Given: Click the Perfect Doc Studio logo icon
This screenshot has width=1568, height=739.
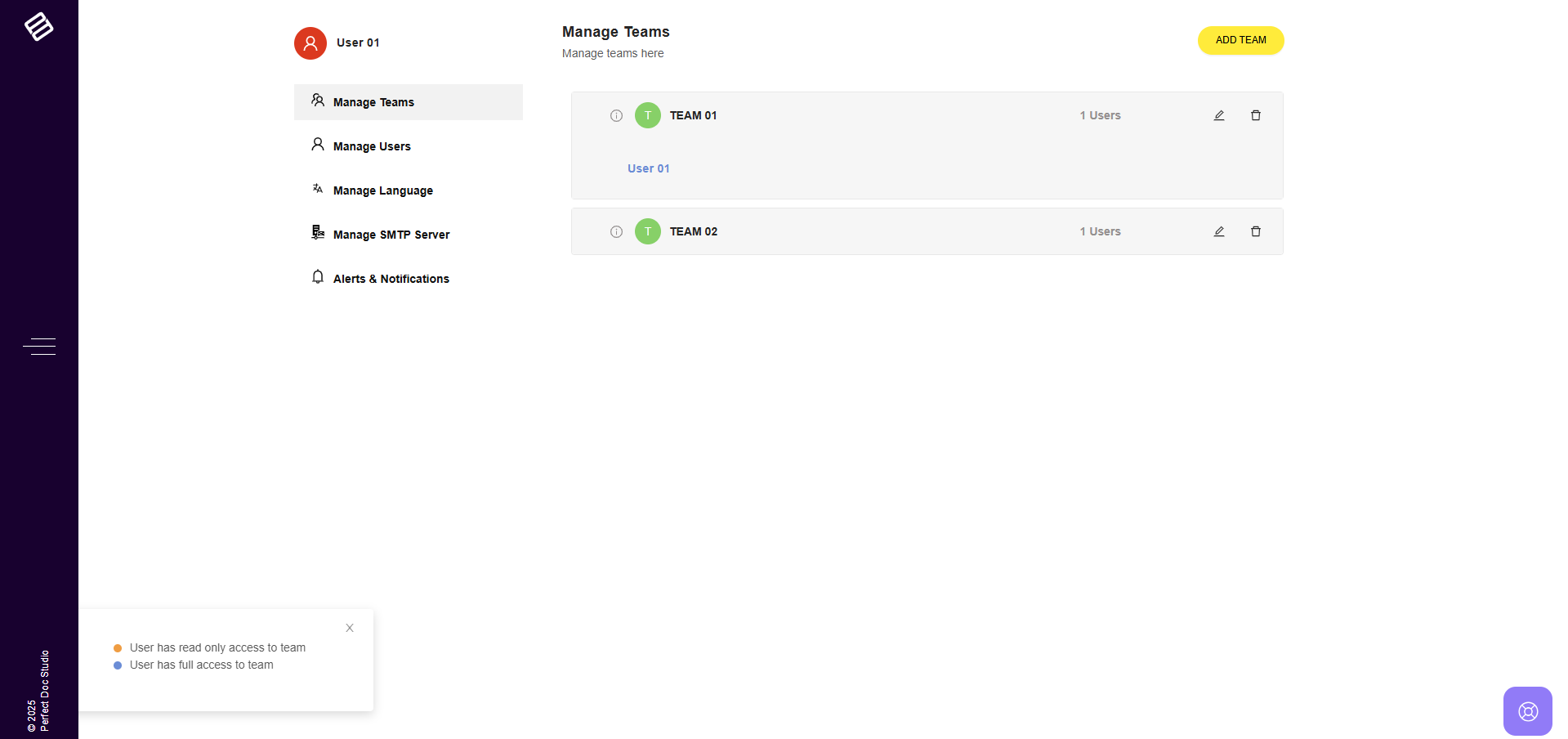Looking at the screenshot, I should point(38,27).
